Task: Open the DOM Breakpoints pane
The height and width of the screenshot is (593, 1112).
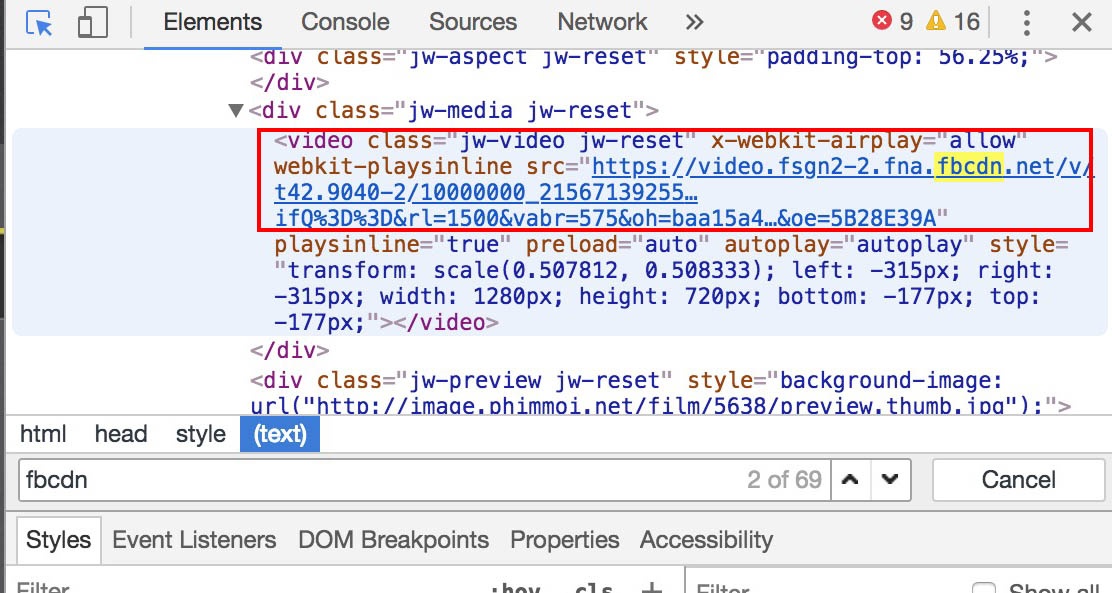Action: coord(393,540)
